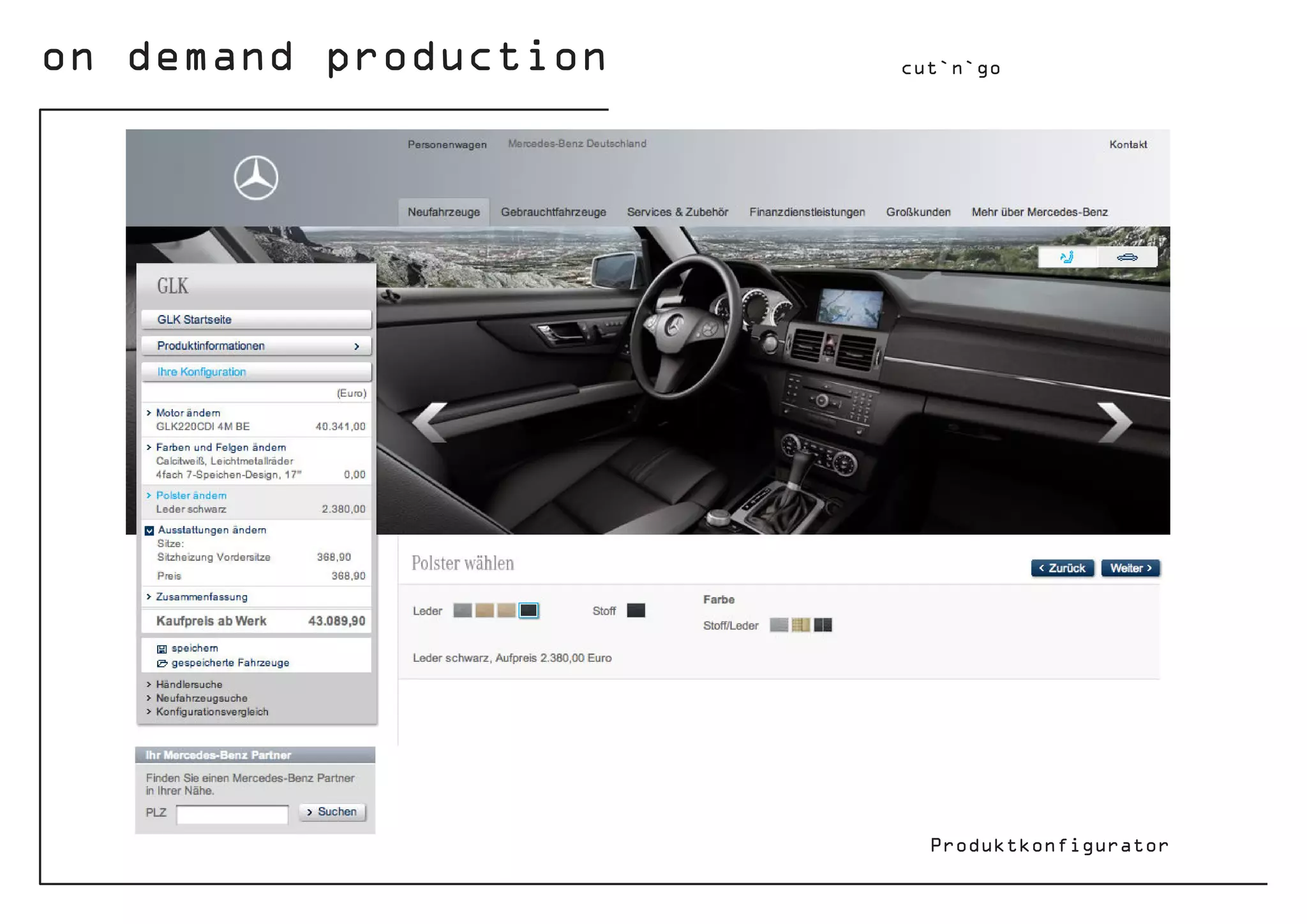Select the first beige Leder swatch
This screenshot has height=924, width=1307.
pyautogui.click(x=484, y=611)
